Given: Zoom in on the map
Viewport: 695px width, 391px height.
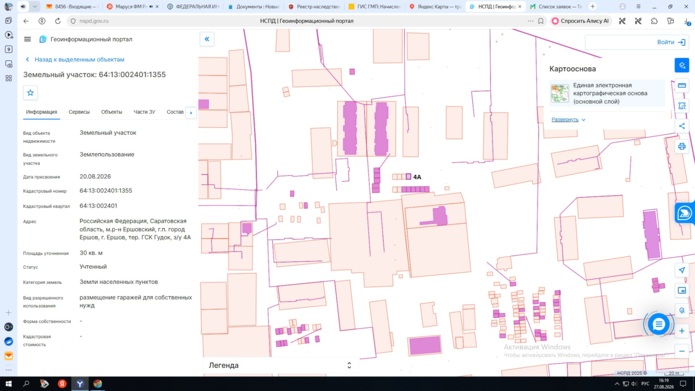Looking at the screenshot, I should pyautogui.click(x=682, y=331).
